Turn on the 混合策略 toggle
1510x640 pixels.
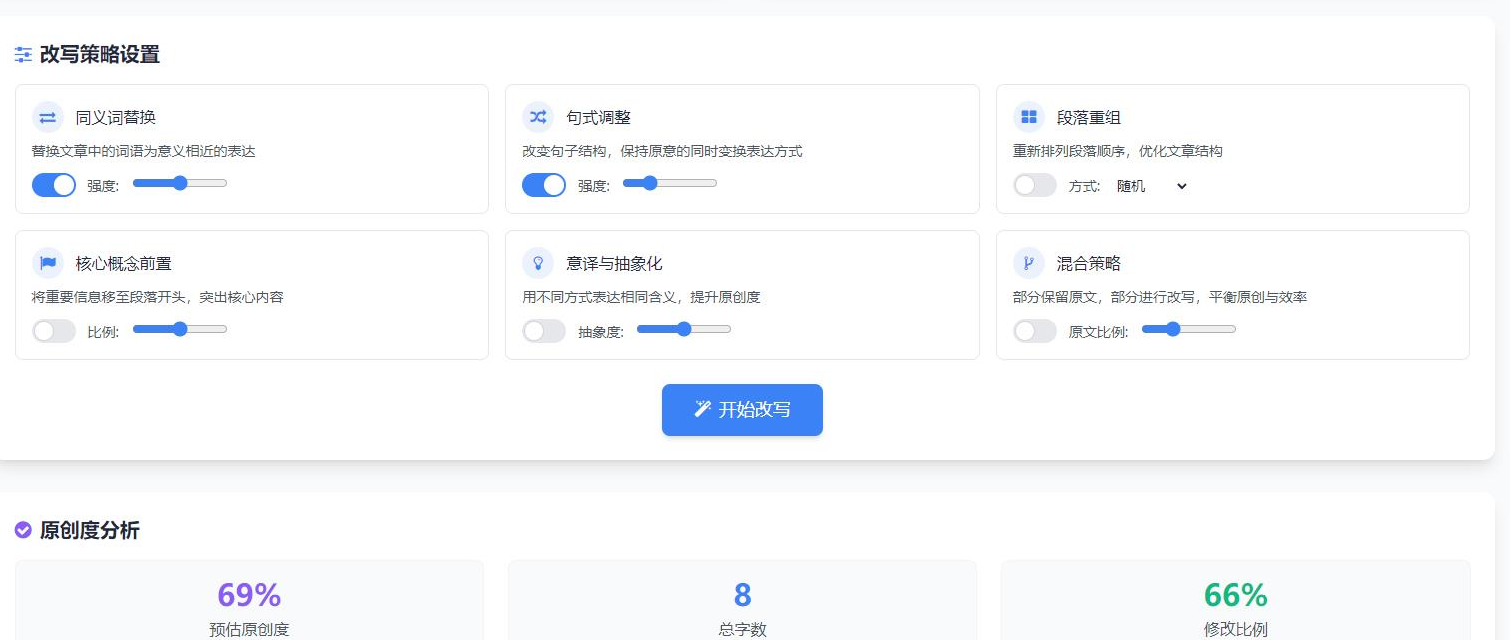click(1035, 331)
